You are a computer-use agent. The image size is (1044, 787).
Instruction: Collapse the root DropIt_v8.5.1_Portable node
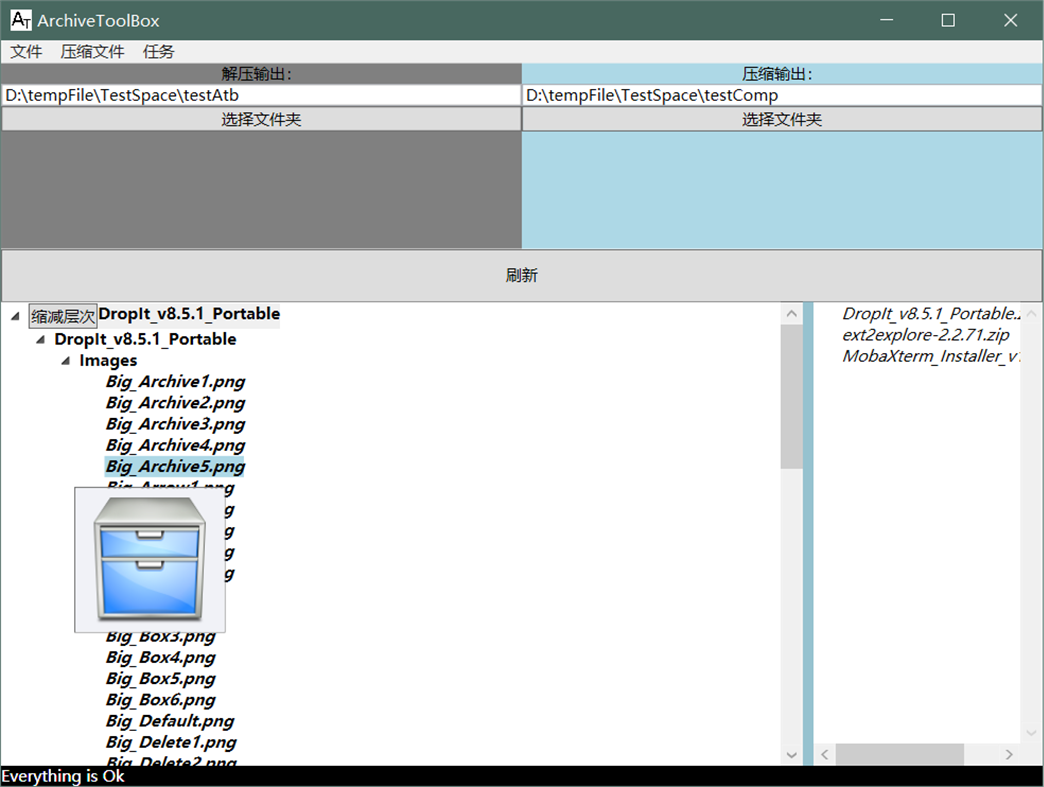point(14,314)
